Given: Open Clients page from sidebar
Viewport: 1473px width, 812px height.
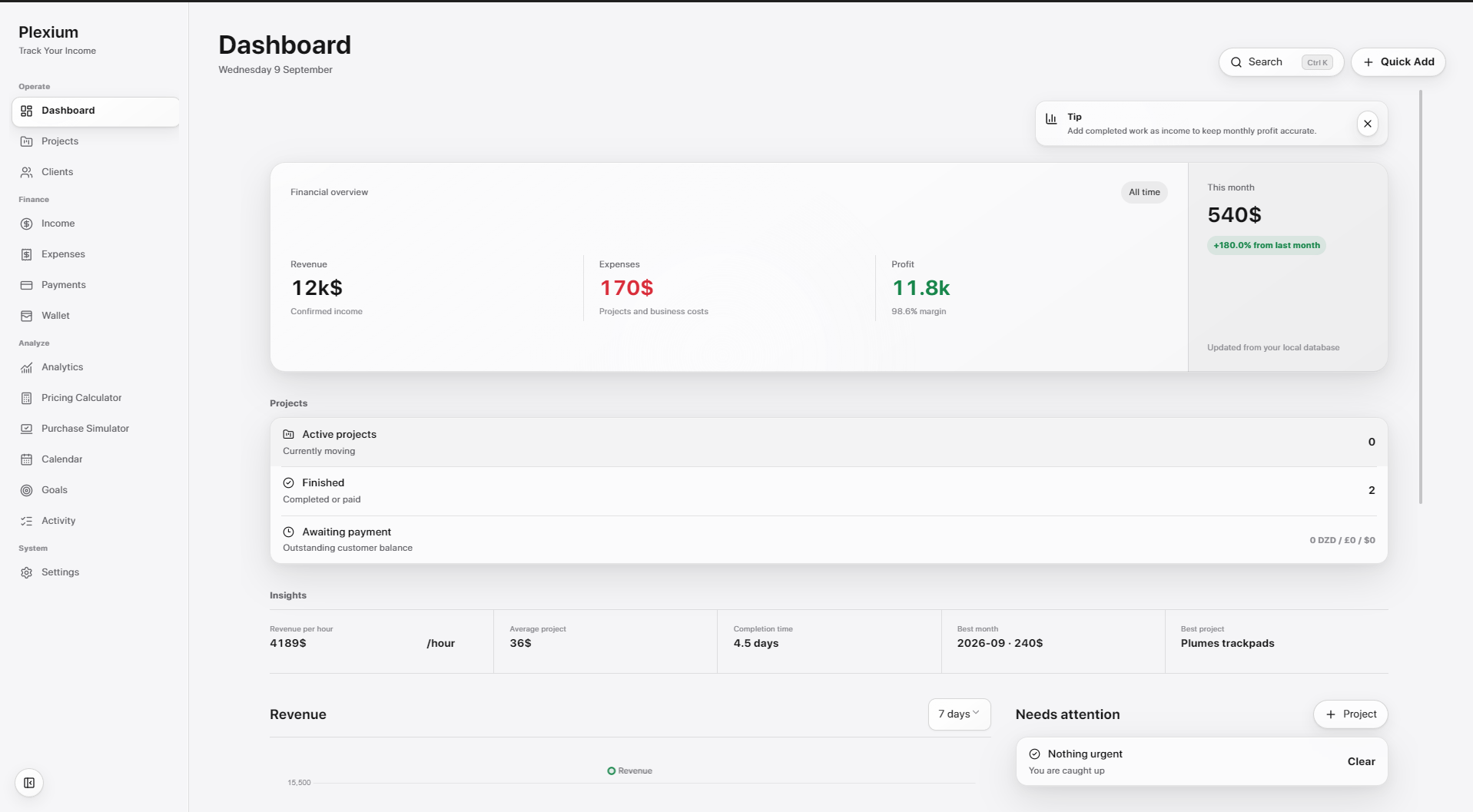Looking at the screenshot, I should tap(96, 172).
